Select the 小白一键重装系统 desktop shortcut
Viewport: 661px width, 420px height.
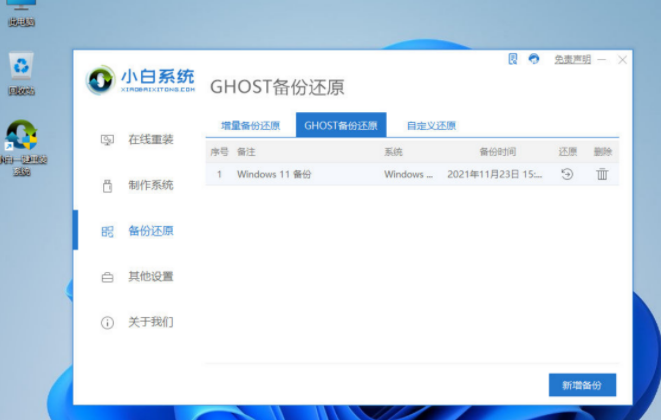[22, 148]
